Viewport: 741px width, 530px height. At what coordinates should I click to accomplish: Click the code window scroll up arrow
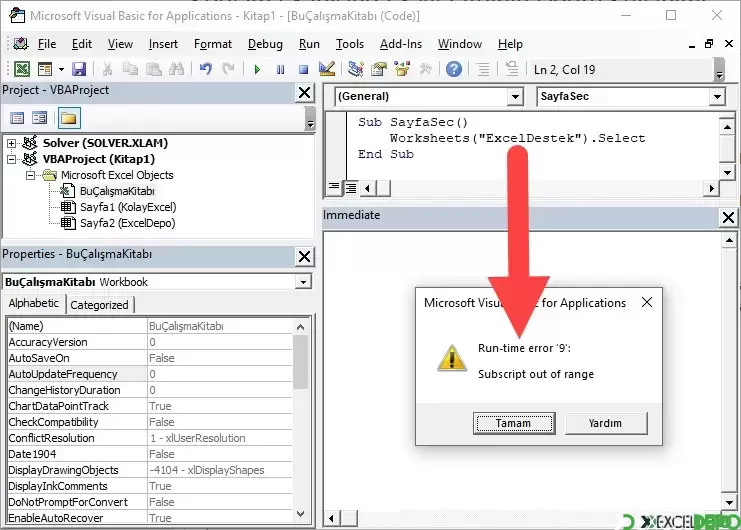(727, 126)
